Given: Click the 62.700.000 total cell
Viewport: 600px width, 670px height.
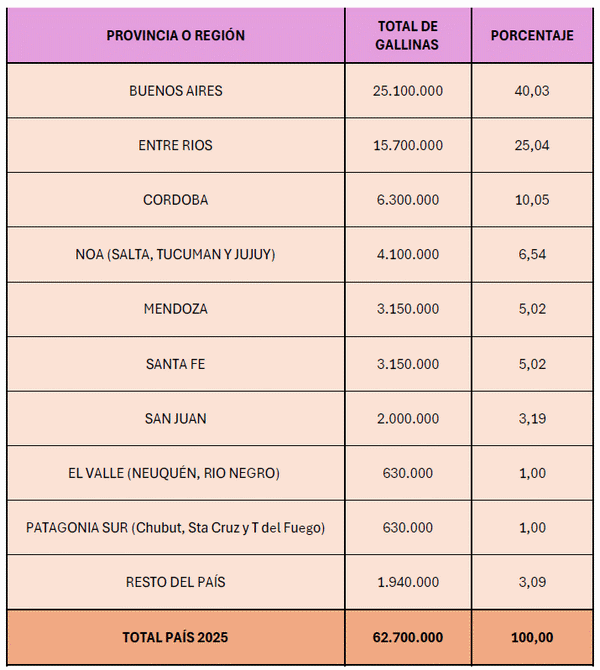Looking at the screenshot, I should coord(408,637).
